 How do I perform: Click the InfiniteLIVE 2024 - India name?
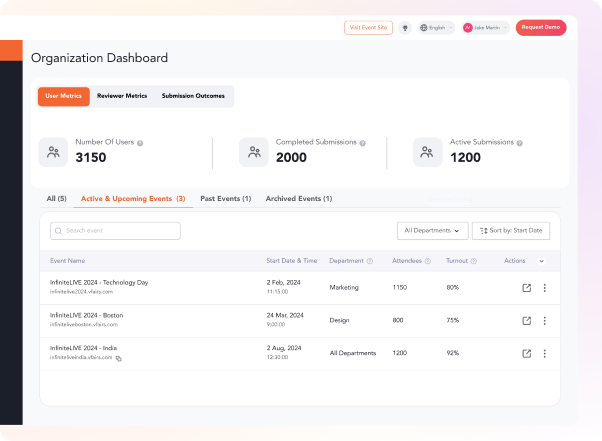tap(83, 348)
